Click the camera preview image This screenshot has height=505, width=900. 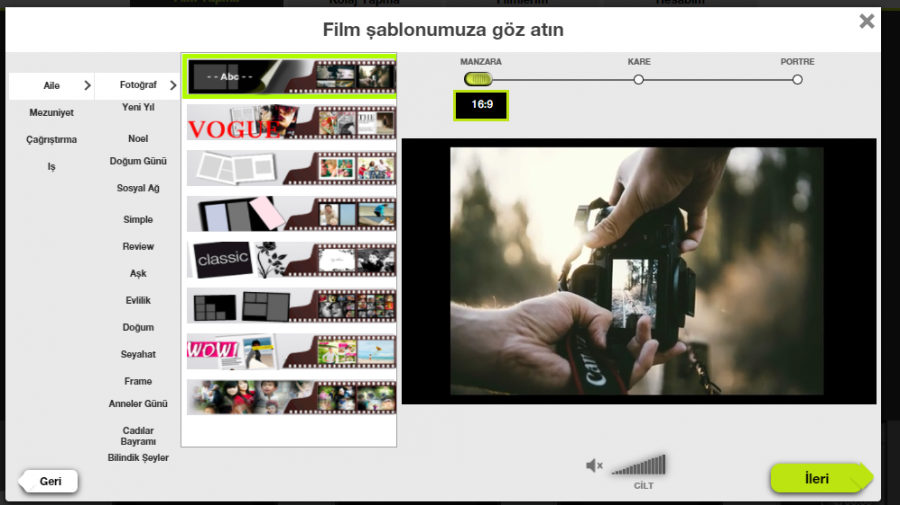tap(637, 270)
